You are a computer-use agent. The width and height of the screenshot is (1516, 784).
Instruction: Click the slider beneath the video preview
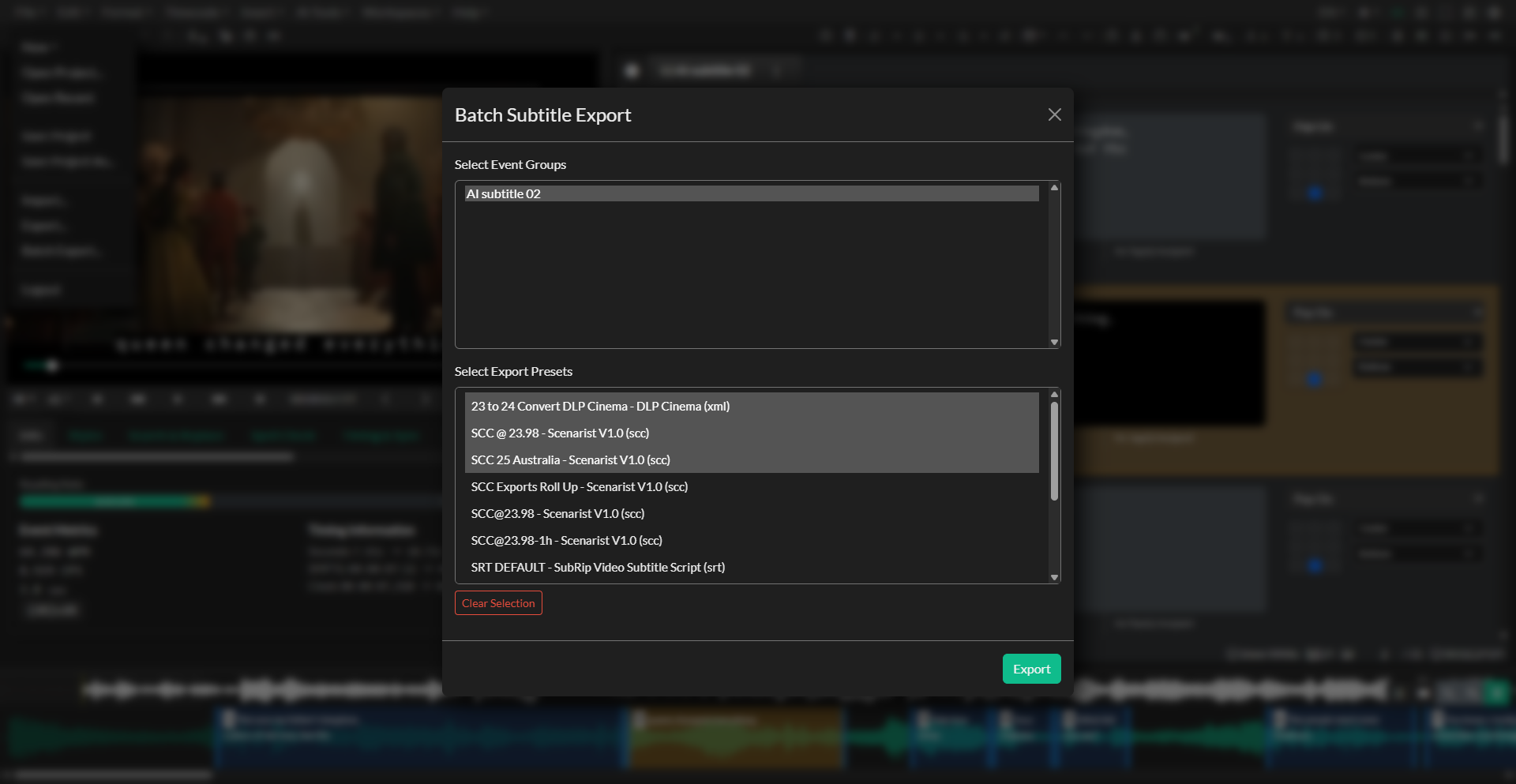pyautogui.click(x=51, y=366)
